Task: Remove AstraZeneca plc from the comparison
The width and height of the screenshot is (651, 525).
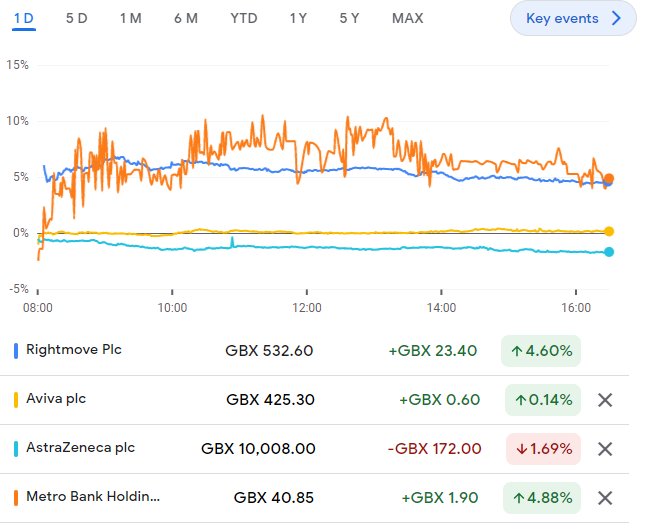Action: (x=605, y=449)
